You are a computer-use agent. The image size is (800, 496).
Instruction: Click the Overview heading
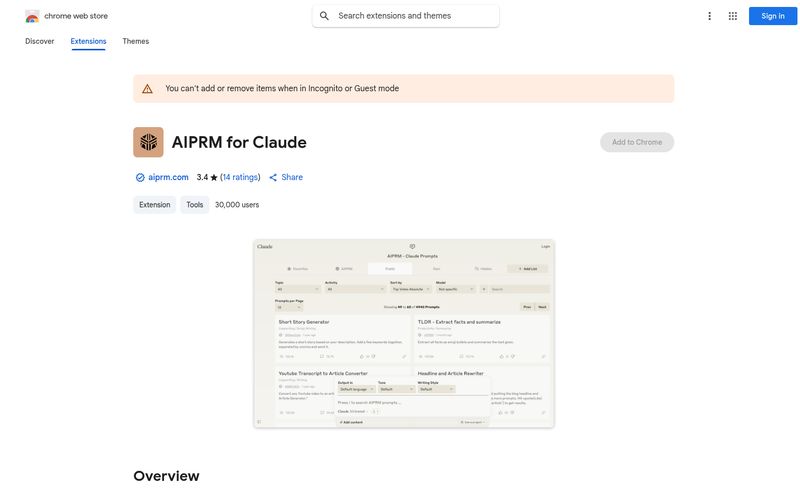166,476
